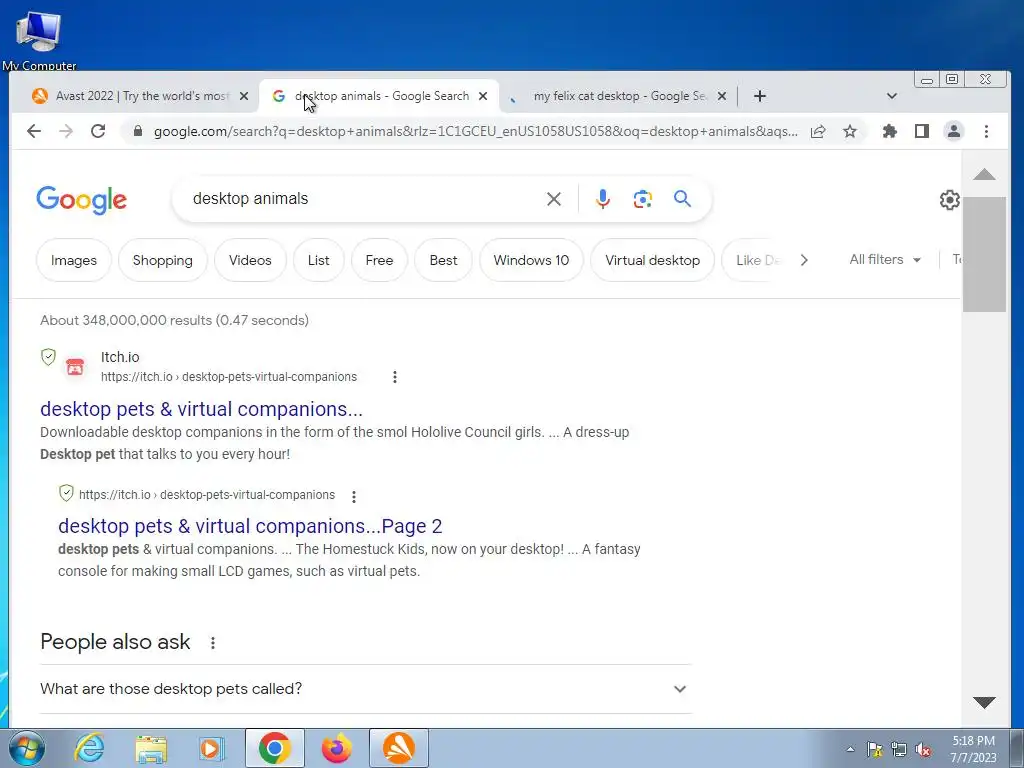
Task: Open tab search dropdown chevron
Action: coord(891,96)
